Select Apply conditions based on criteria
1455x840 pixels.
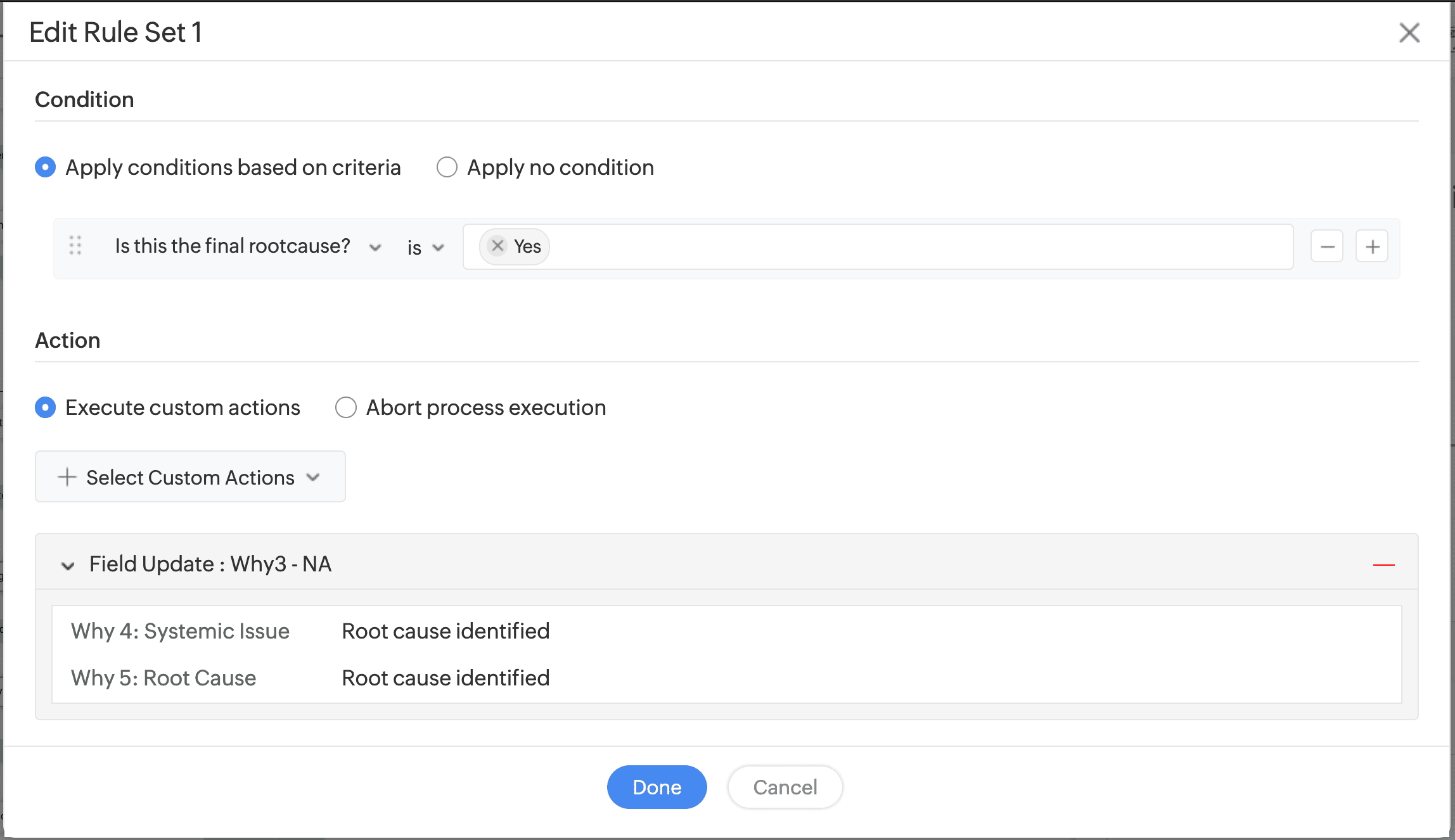(x=45, y=167)
